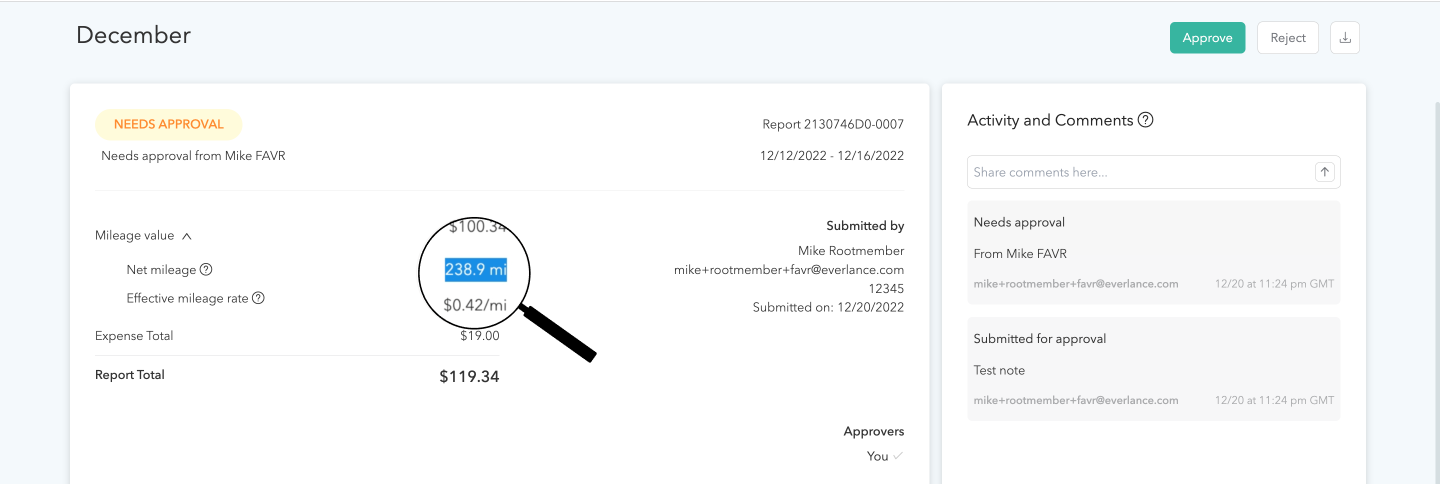Open the Effective mileage rate help icon
Screen dimensions: 1440x484
pos(258,298)
